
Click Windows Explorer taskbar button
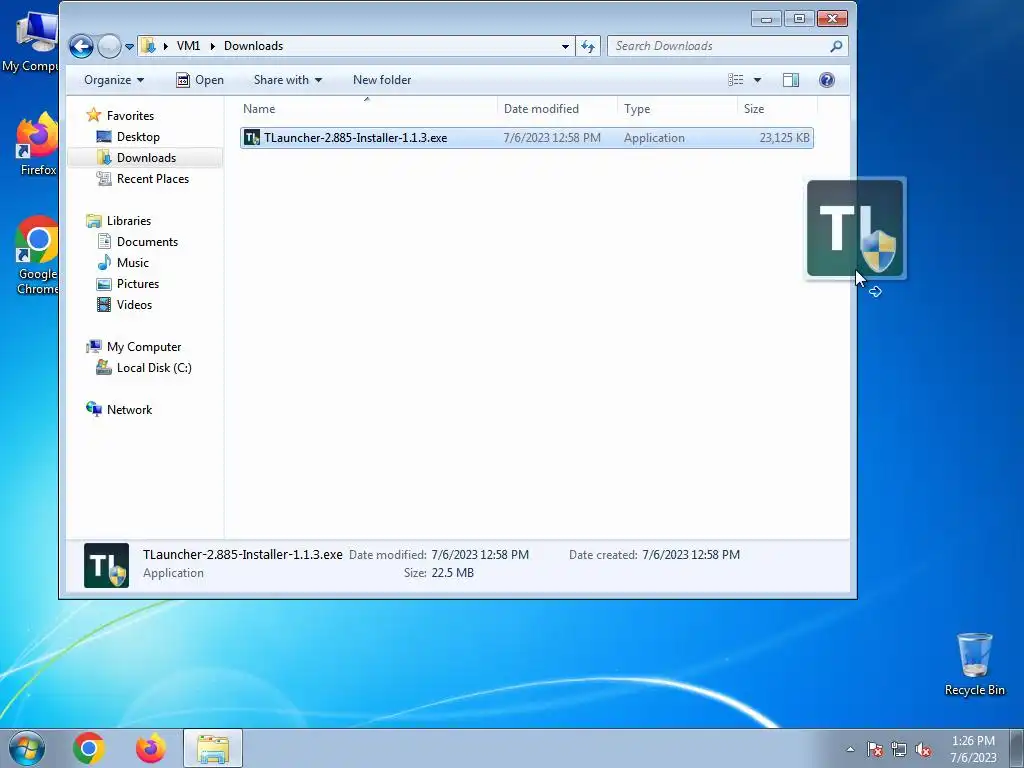pos(213,748)
